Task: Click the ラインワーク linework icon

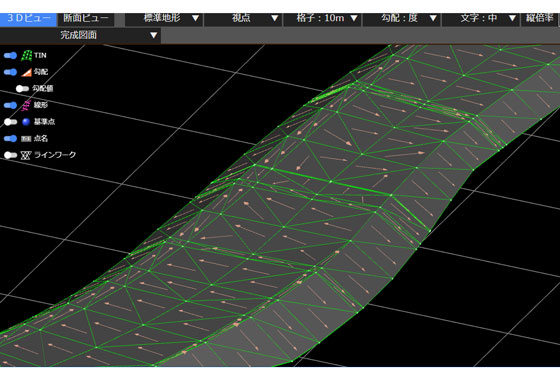Action: (26, 155)
